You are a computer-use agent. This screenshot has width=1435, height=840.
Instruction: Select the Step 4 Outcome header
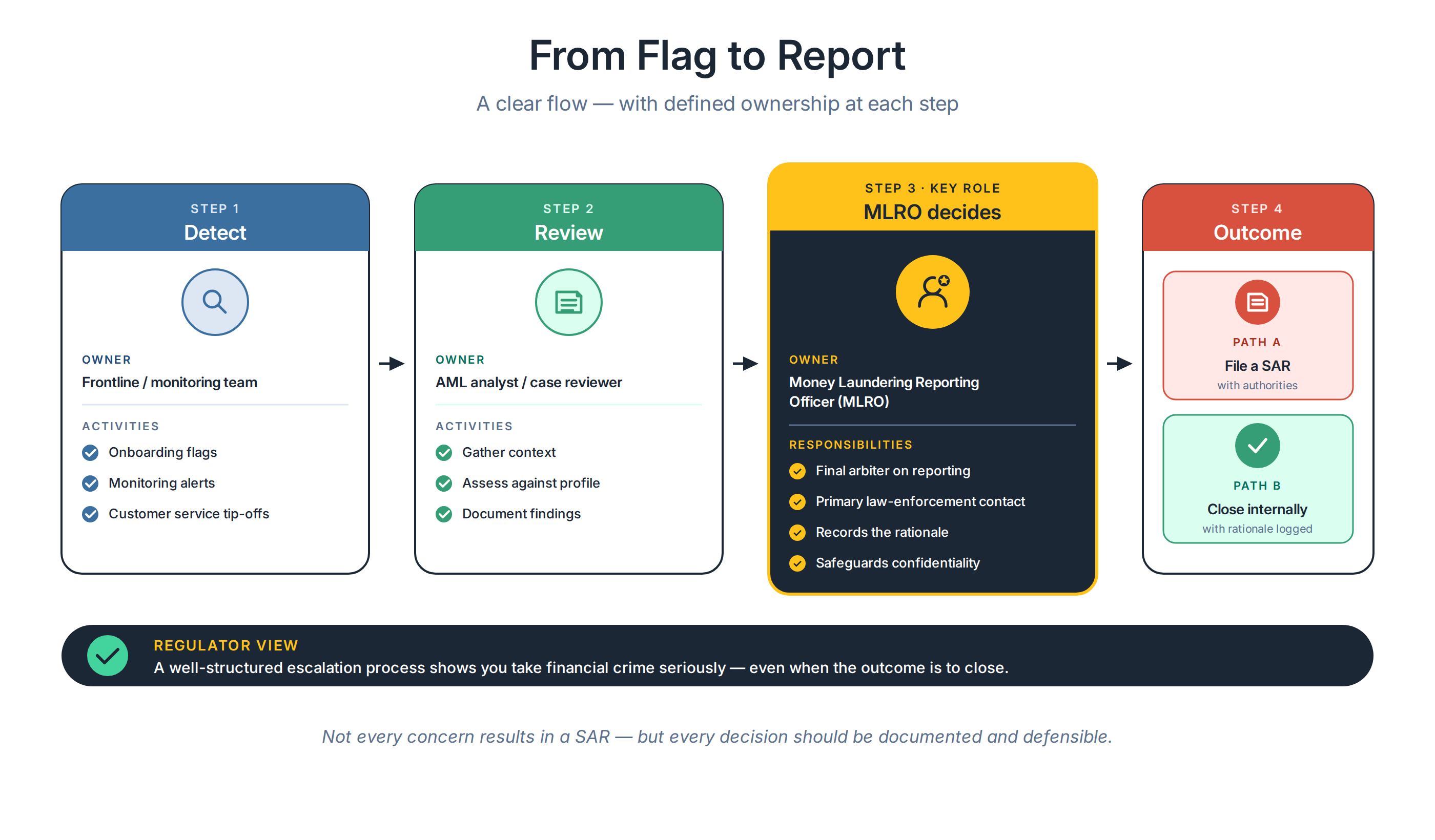pos(1257,217)
